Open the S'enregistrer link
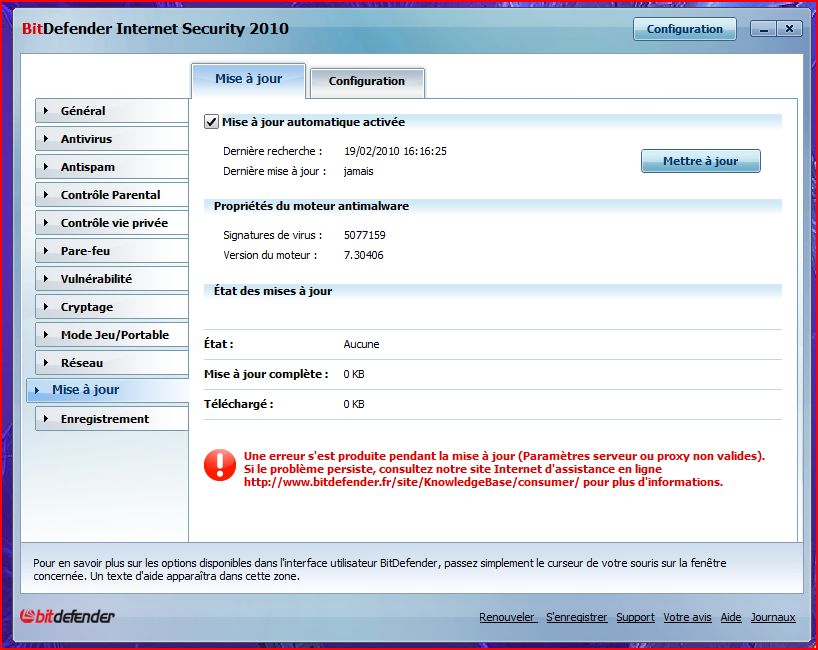The height and width of the screenshot is (650, 818). (576, 617)
